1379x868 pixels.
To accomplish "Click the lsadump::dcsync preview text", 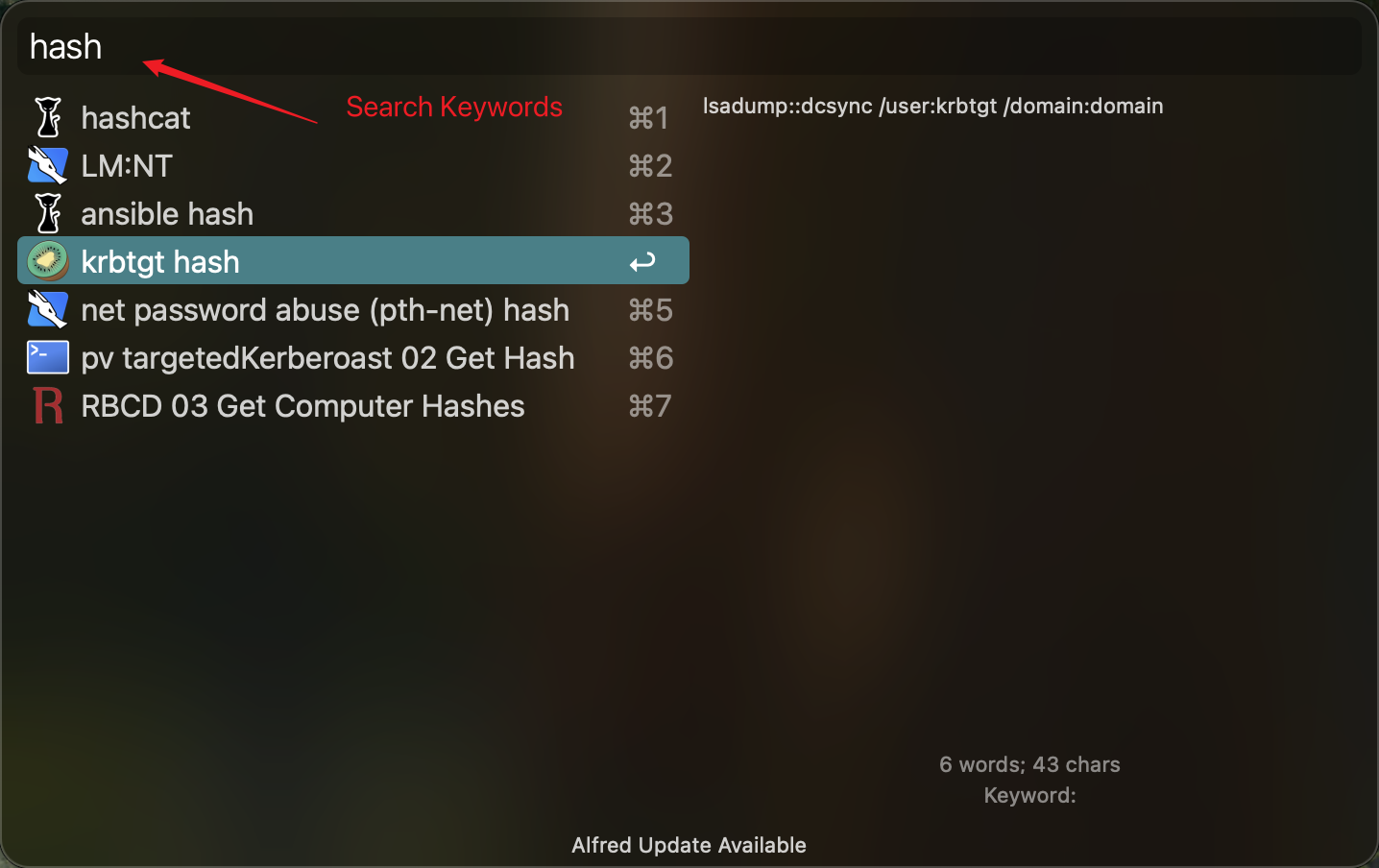I will (932, 106).
